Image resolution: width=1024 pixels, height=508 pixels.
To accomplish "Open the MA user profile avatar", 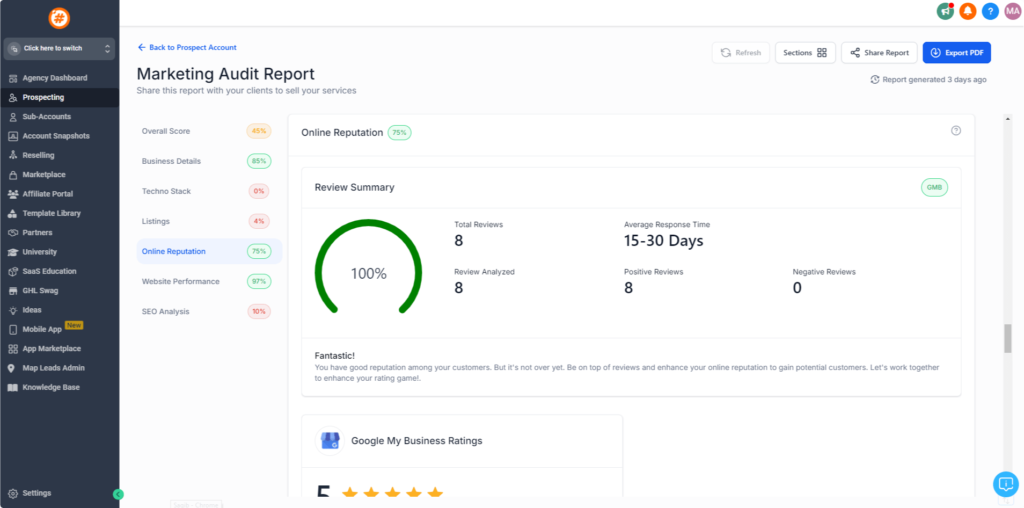I will coord(1012,11).
